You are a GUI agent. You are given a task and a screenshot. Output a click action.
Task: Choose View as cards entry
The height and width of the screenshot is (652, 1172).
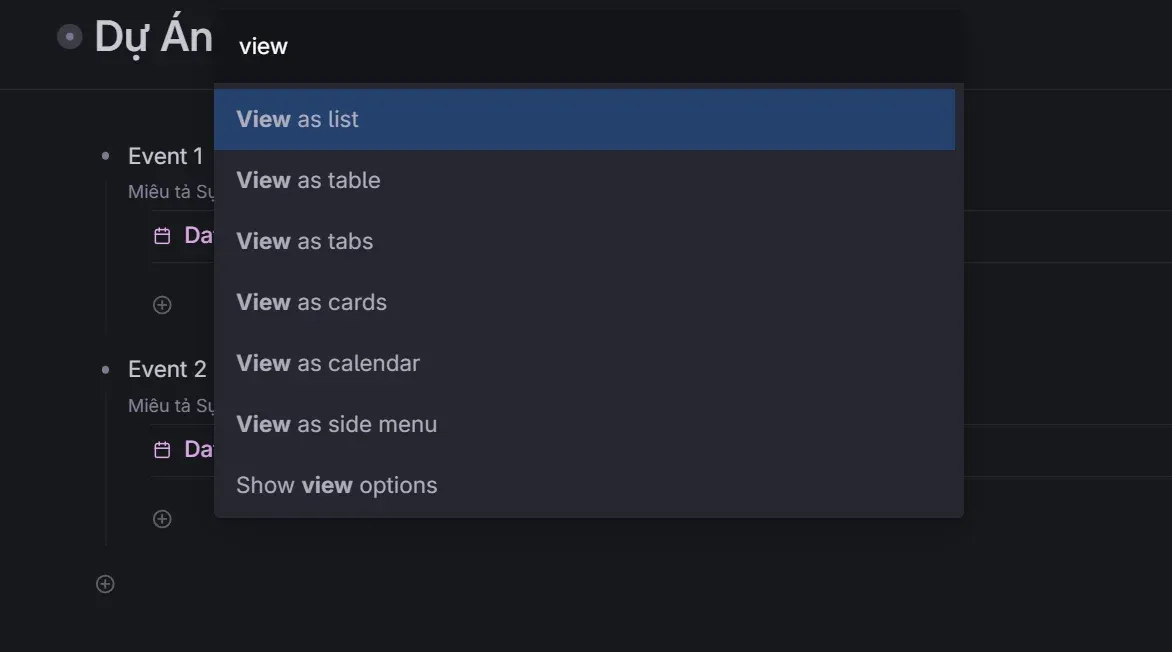pyautogui.click(x=585, y=302)
